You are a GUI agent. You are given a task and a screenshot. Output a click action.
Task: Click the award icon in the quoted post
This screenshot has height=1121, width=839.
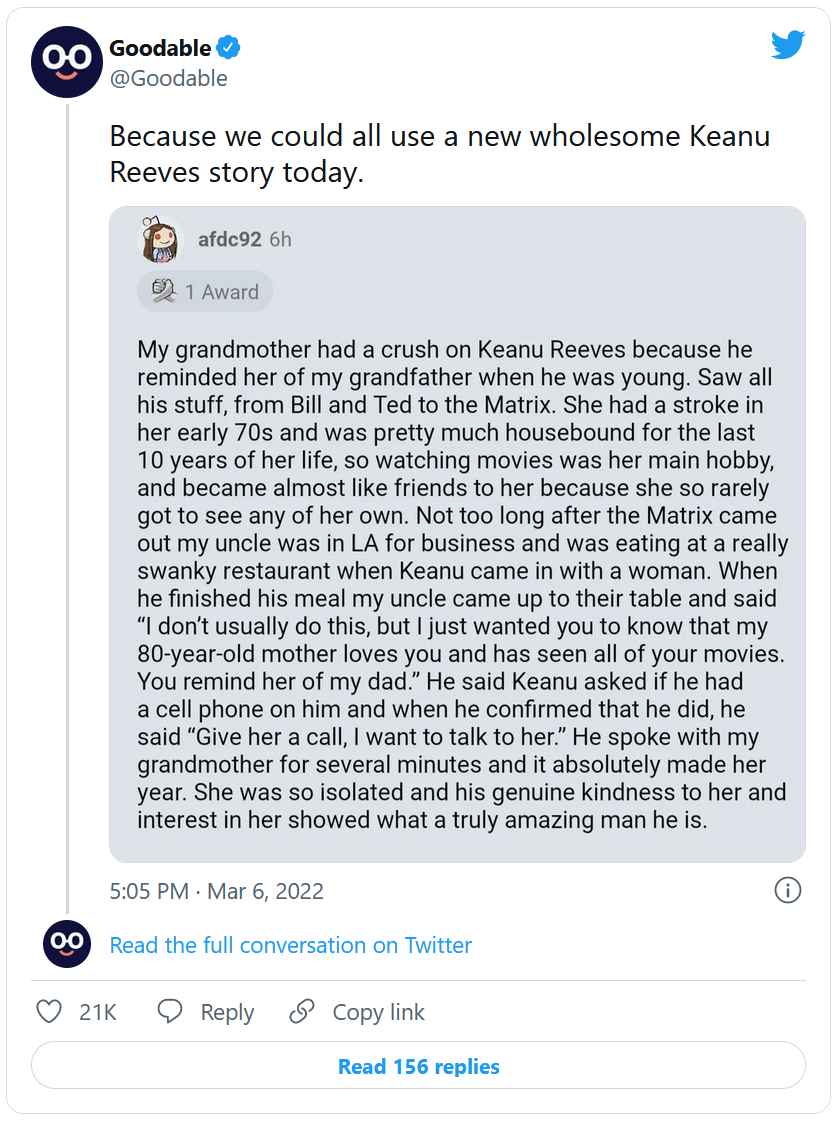point(164,292)
